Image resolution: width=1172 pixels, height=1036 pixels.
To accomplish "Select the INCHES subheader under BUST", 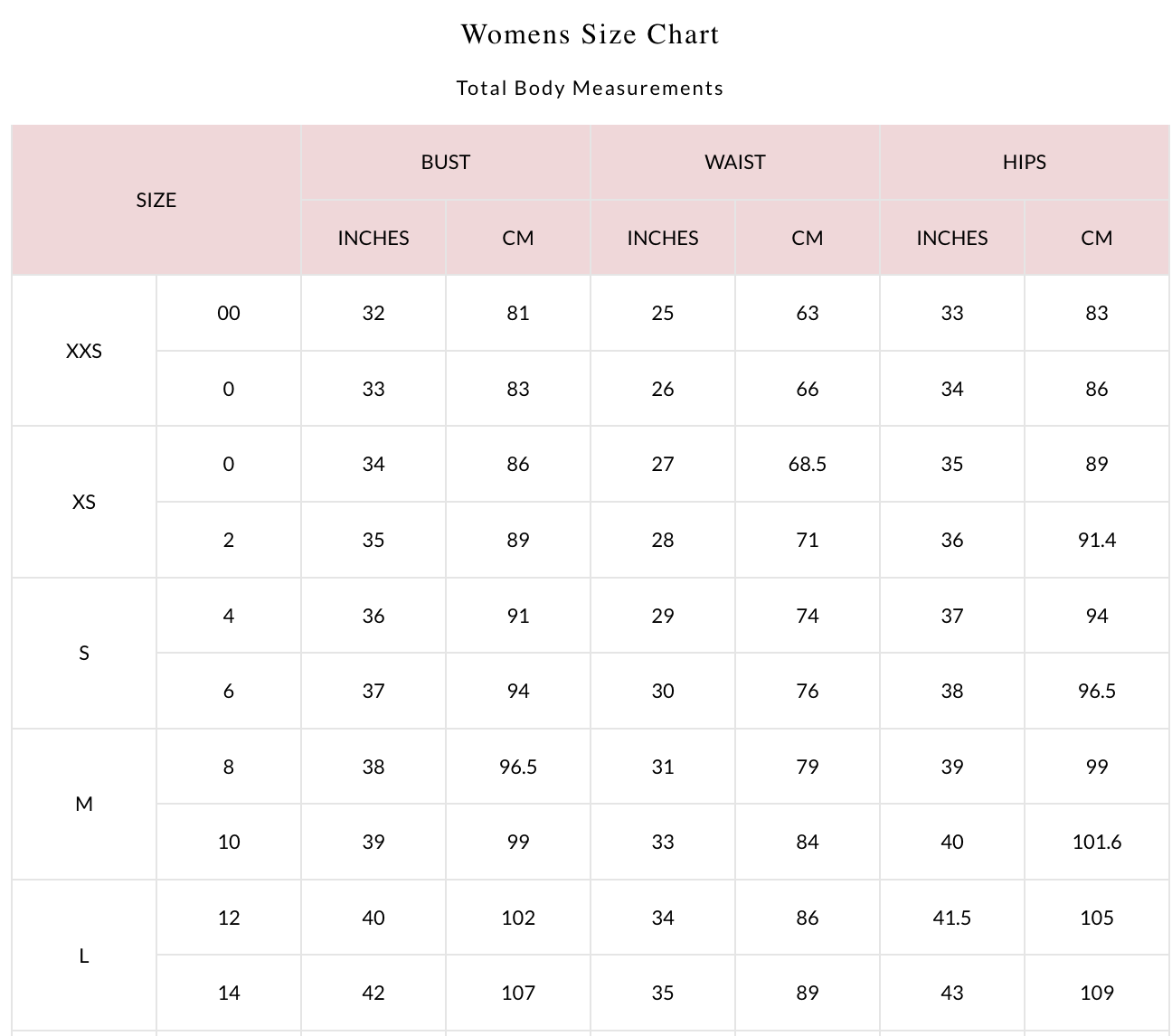I will point(373,238).
